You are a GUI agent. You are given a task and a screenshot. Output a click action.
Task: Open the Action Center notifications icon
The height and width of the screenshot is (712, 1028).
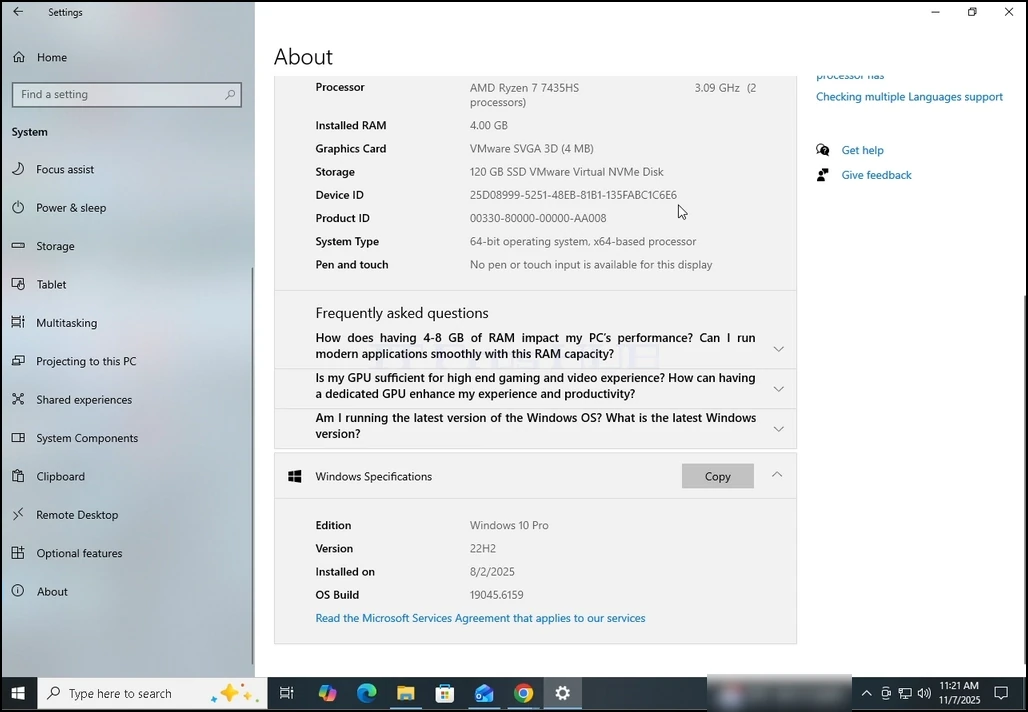(1001, 694)
